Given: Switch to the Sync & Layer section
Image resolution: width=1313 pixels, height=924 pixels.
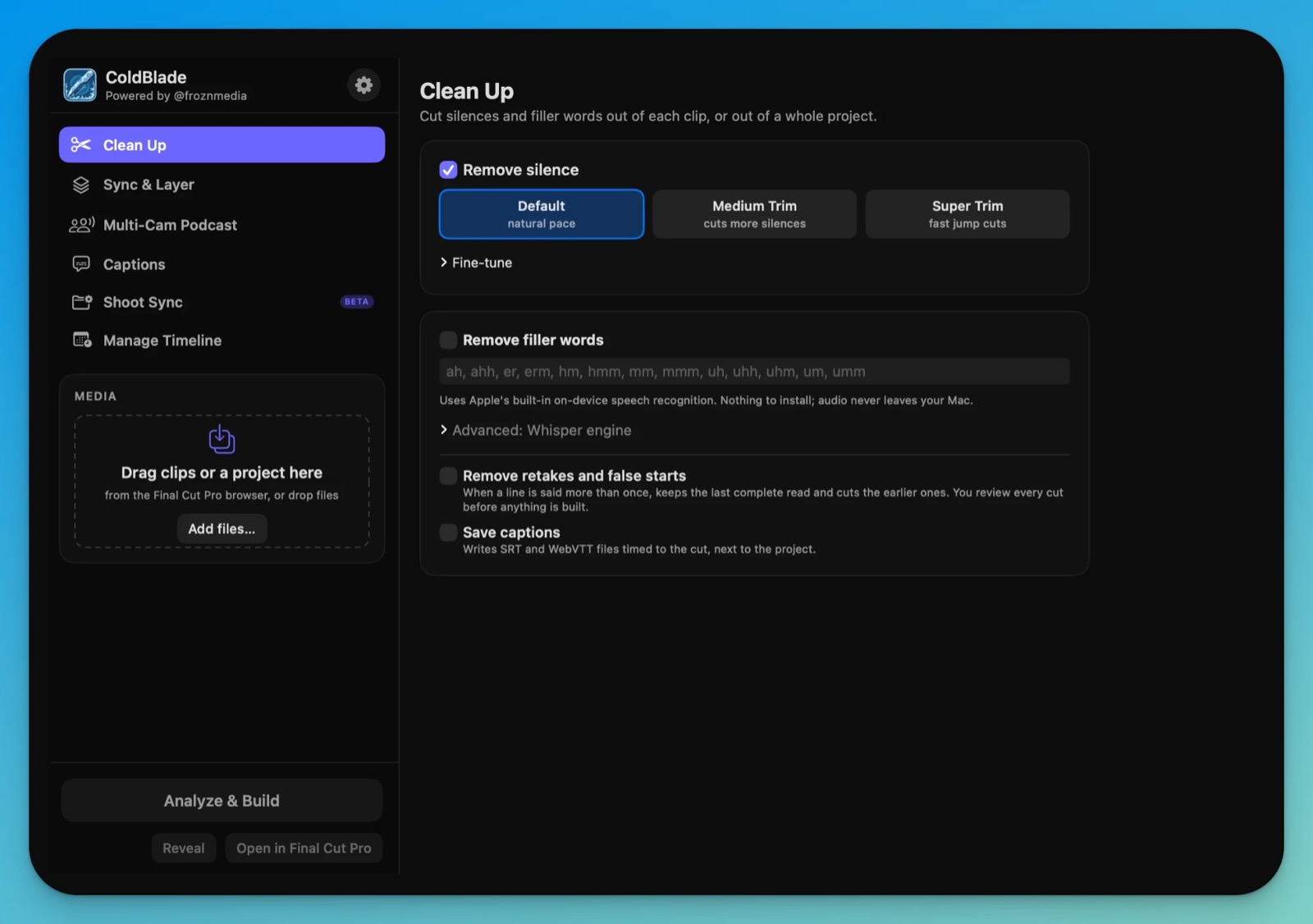Looking at the screenshot, I should coord(222,185).
